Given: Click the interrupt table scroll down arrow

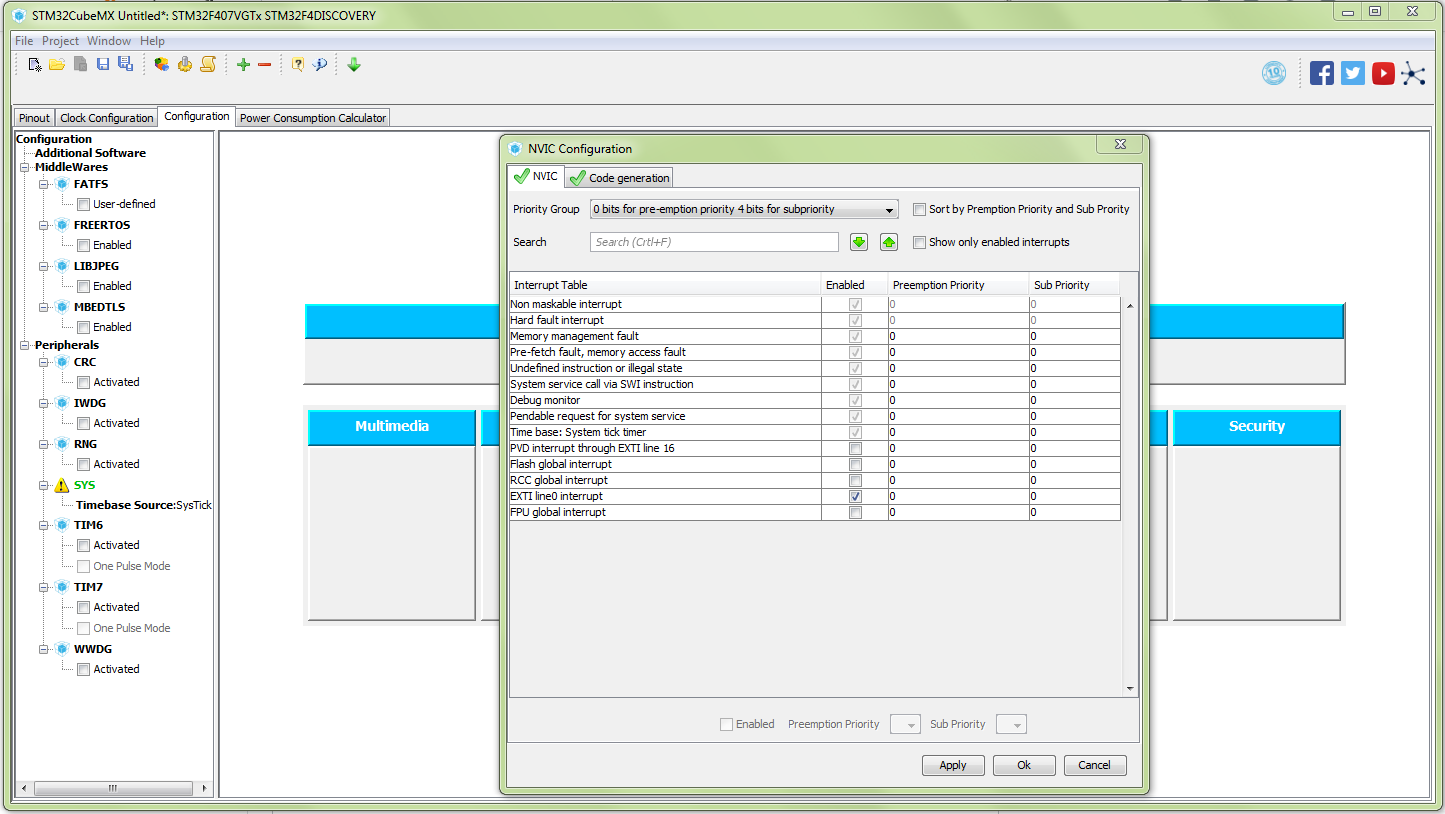Looking at the screenshot, I should click(x=1131, y=688).
